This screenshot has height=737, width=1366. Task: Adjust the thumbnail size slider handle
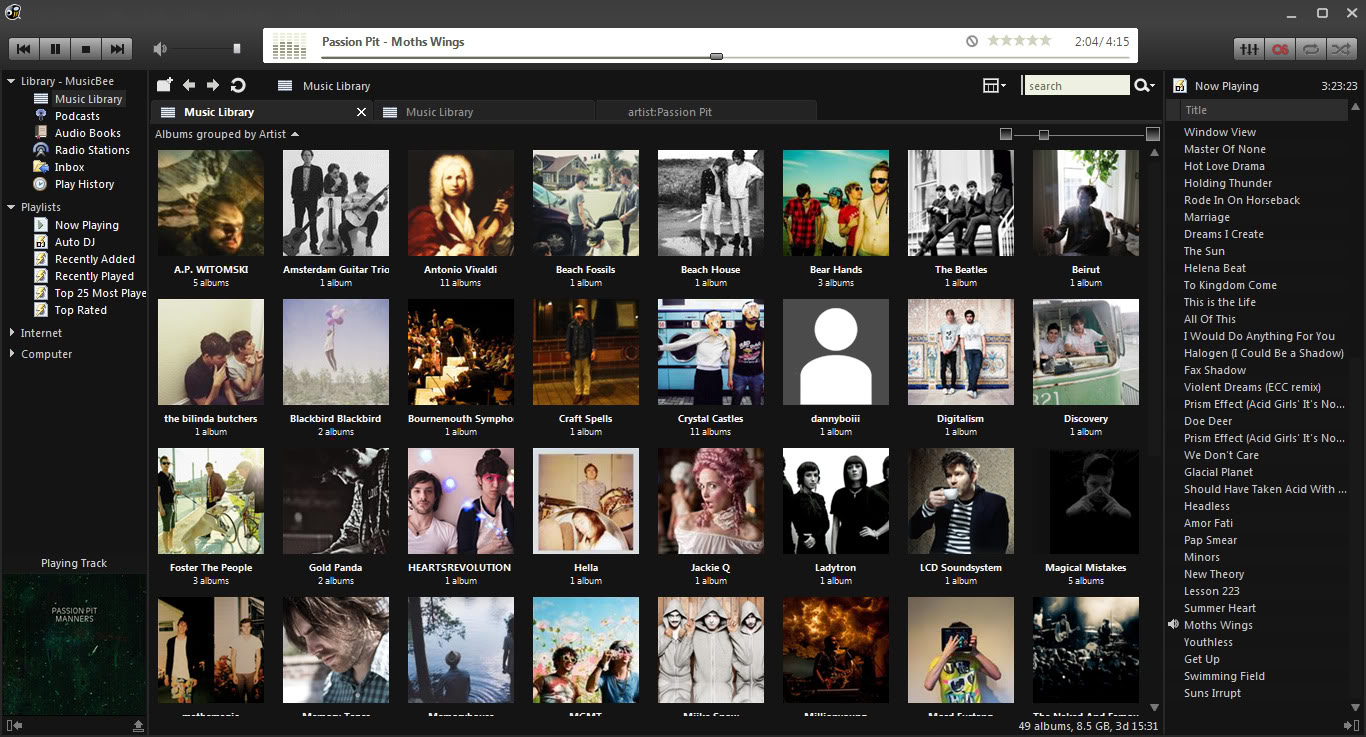(1044, 134)
